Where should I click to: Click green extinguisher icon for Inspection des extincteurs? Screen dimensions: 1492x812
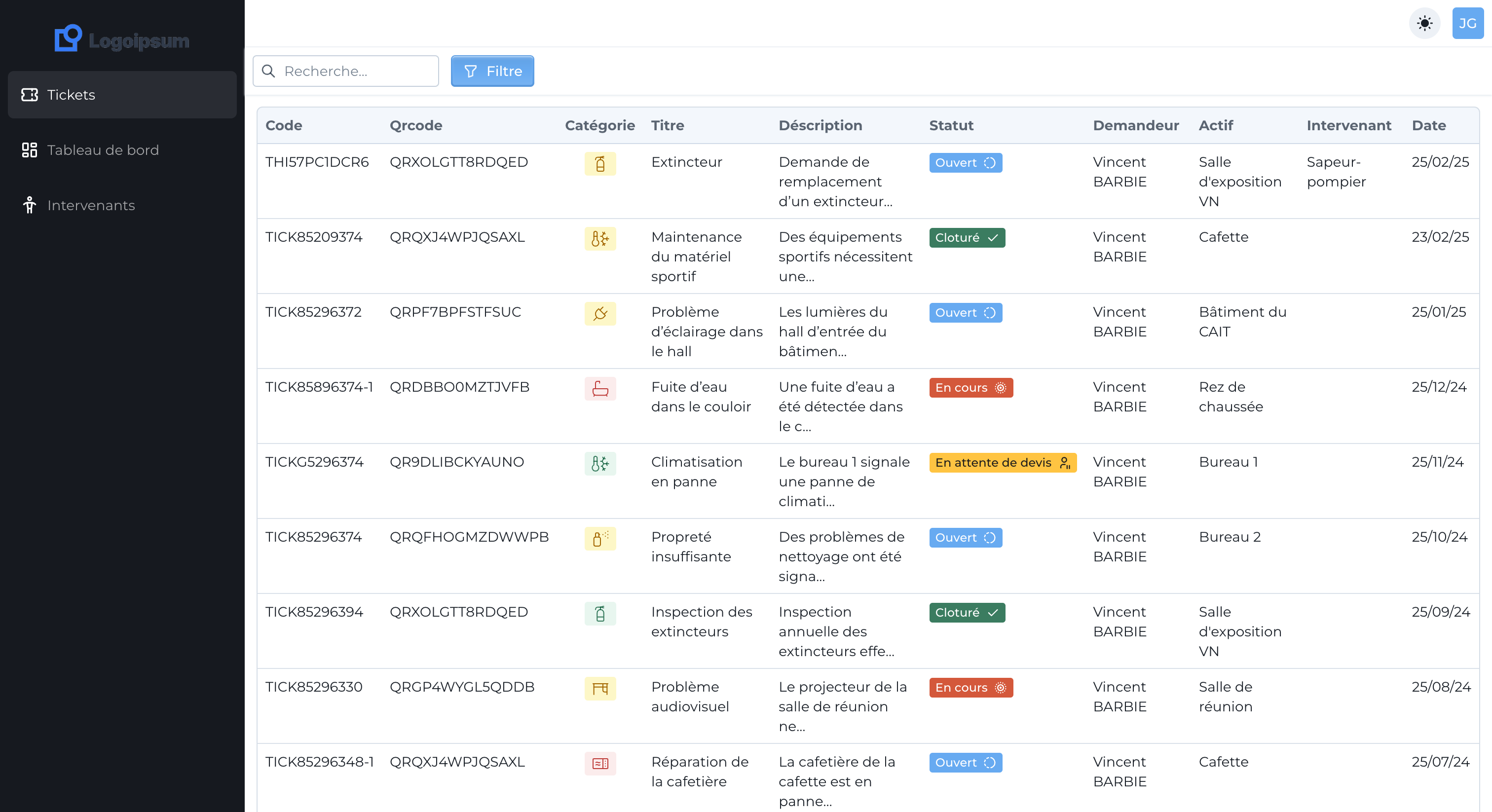[x=600, y=613]
